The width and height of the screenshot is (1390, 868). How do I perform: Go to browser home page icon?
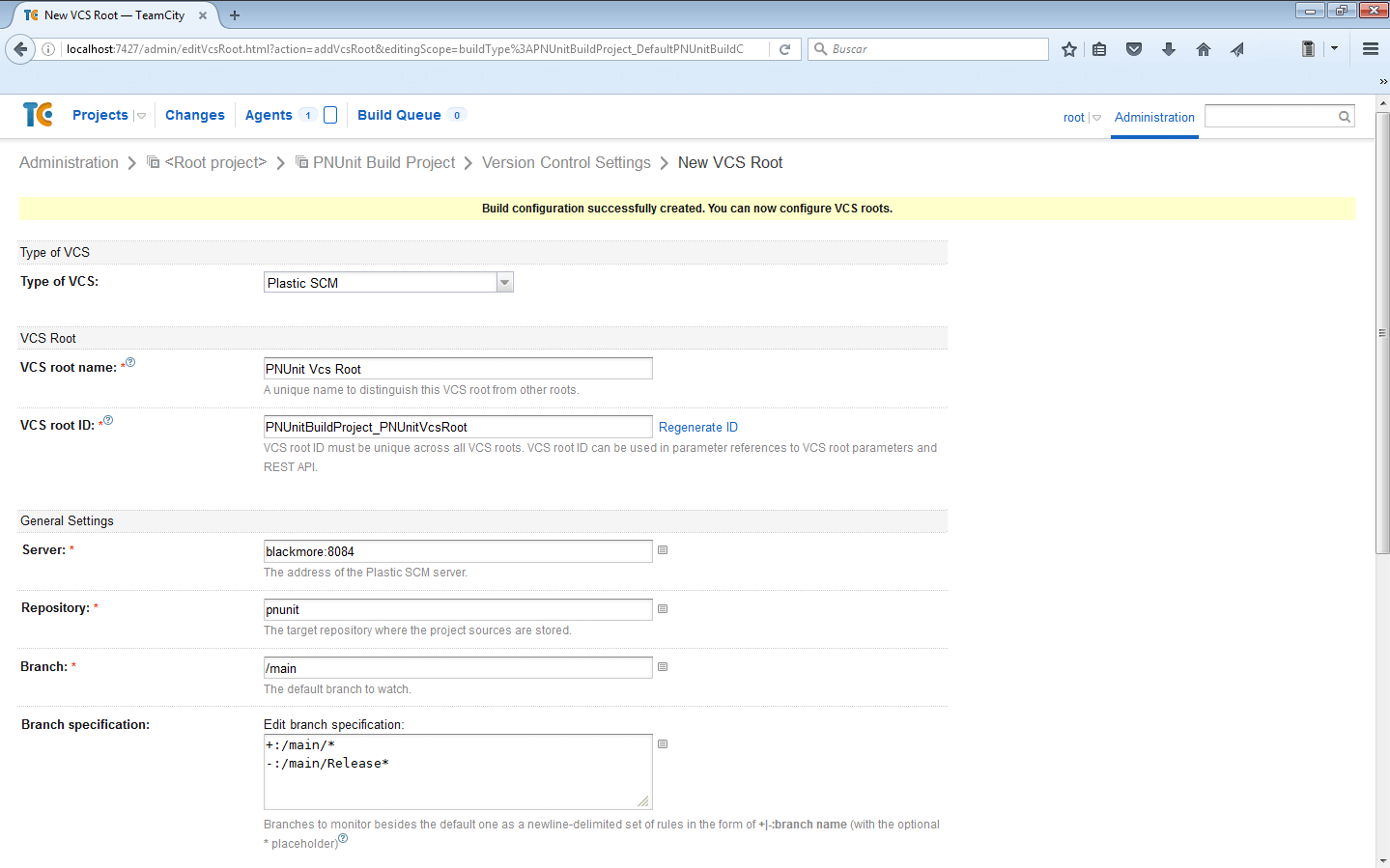1203,49
